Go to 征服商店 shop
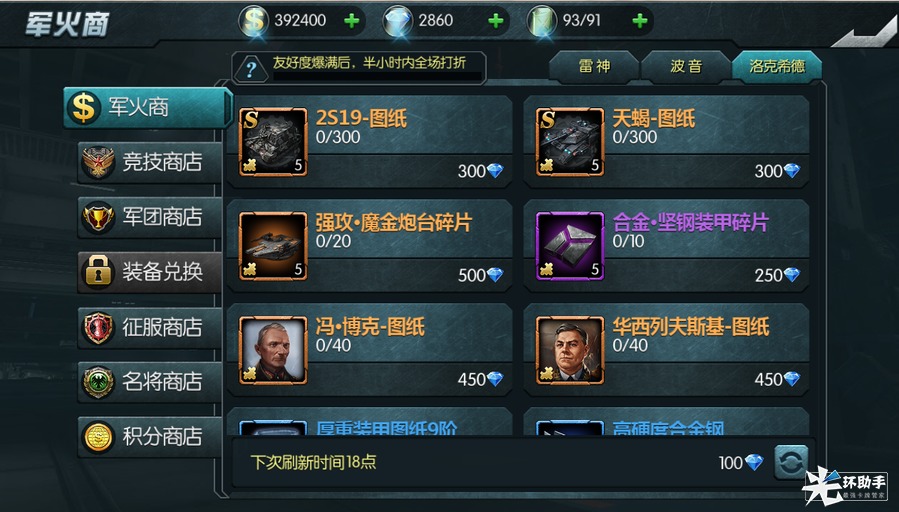Screen dimensions: 899x512 150,327
